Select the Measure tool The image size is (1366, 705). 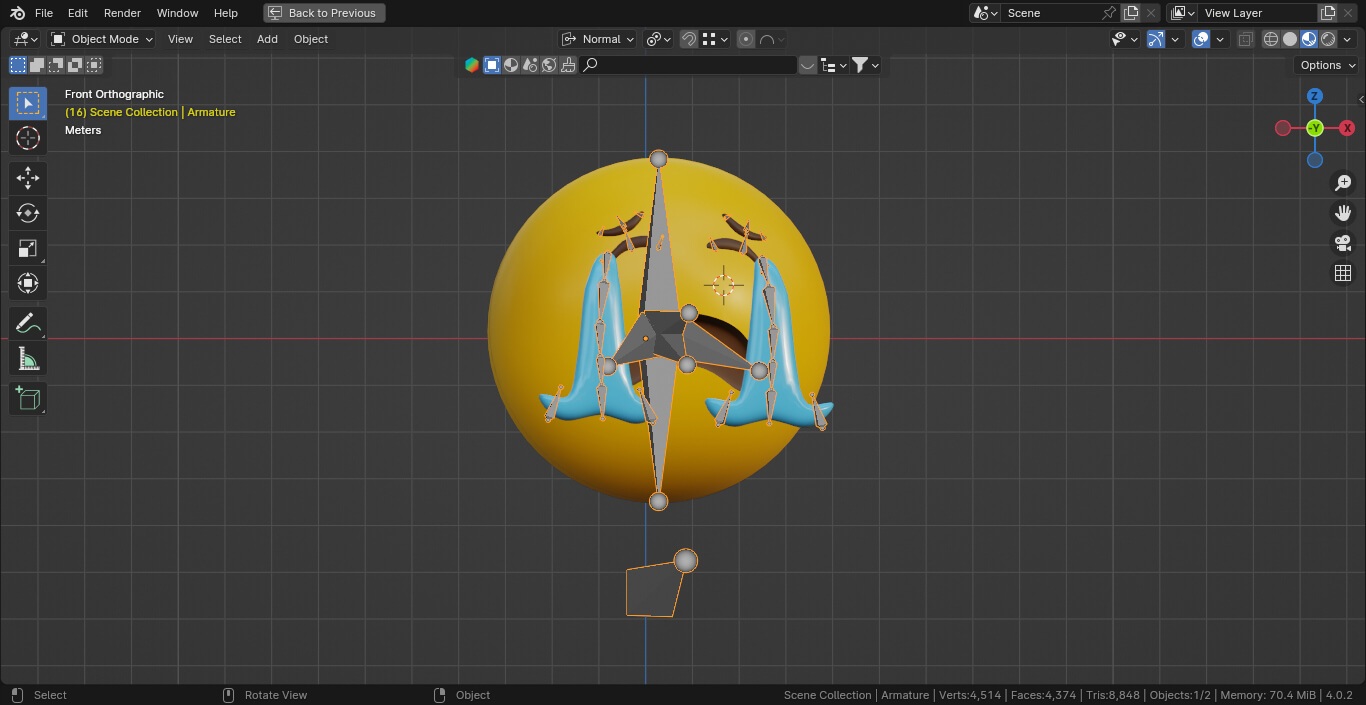pyautogui.click(x=28, y=359)
